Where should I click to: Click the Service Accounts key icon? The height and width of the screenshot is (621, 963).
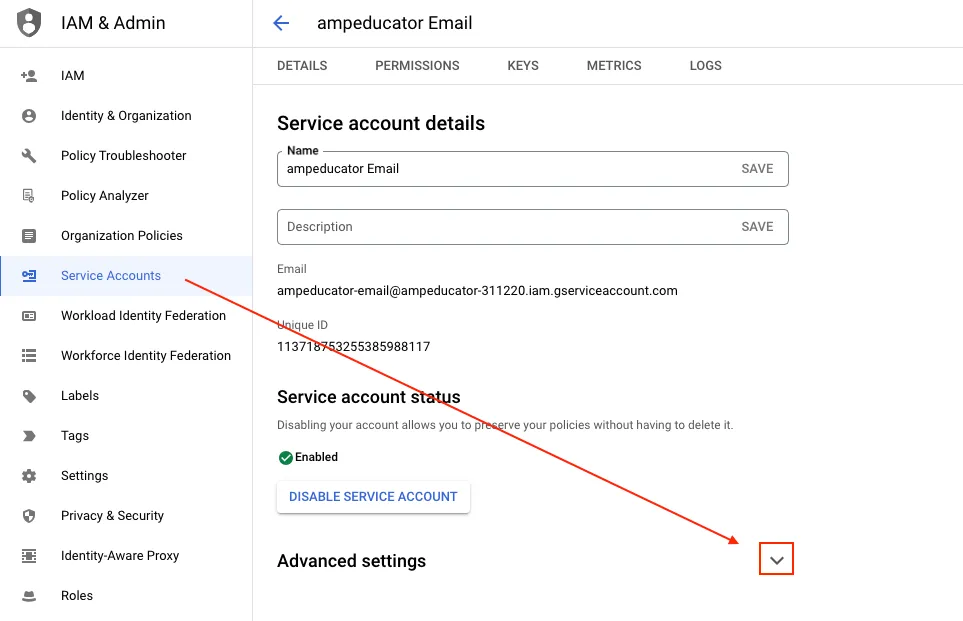click(x=29, y=276)
